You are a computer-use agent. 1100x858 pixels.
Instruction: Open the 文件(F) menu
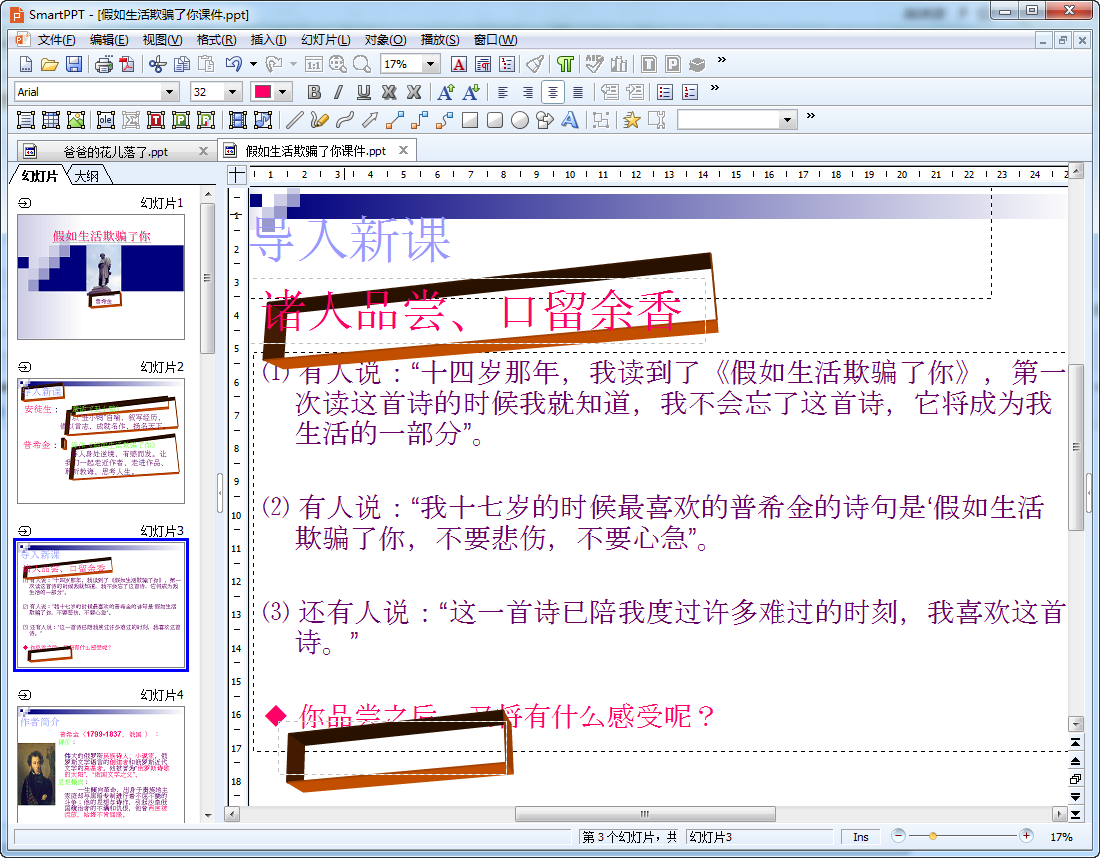56,40
